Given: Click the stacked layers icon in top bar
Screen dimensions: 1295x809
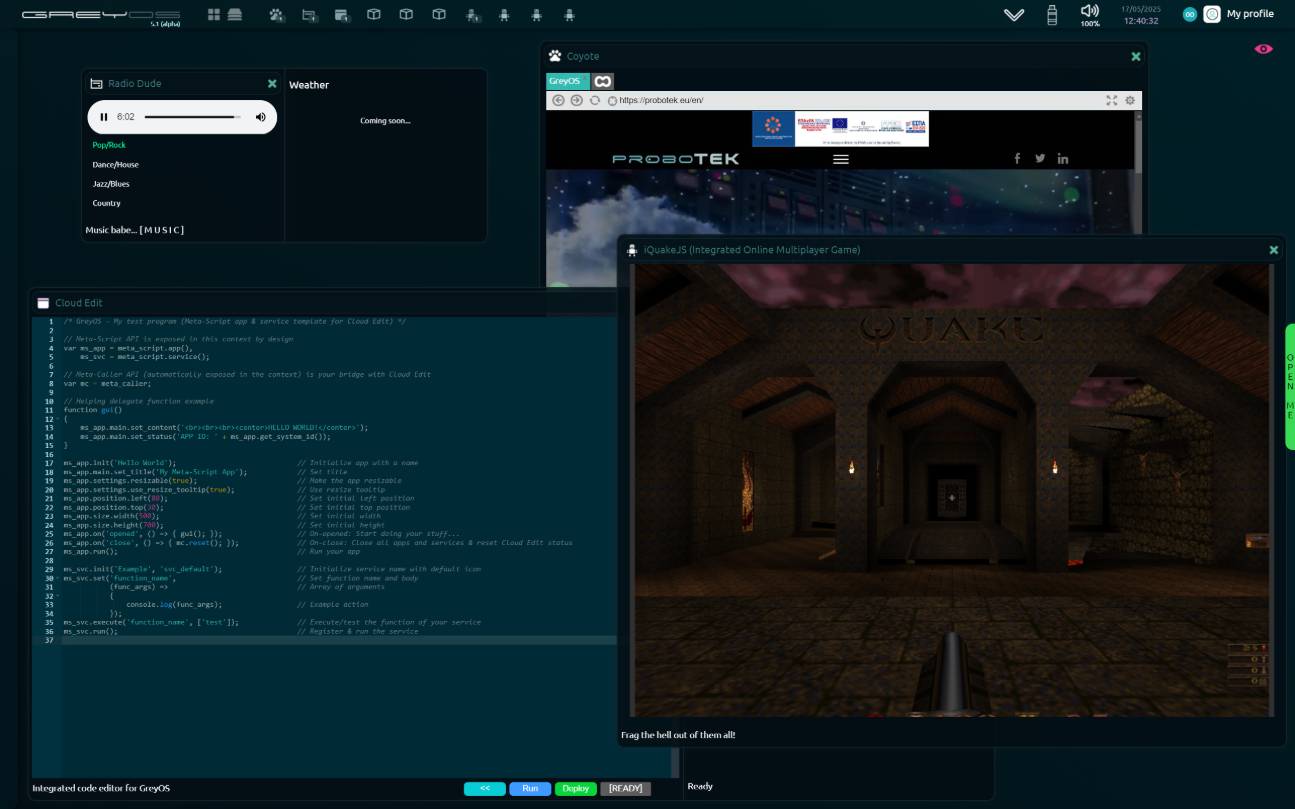Looking at the screenshot, I should pos(235,15).
